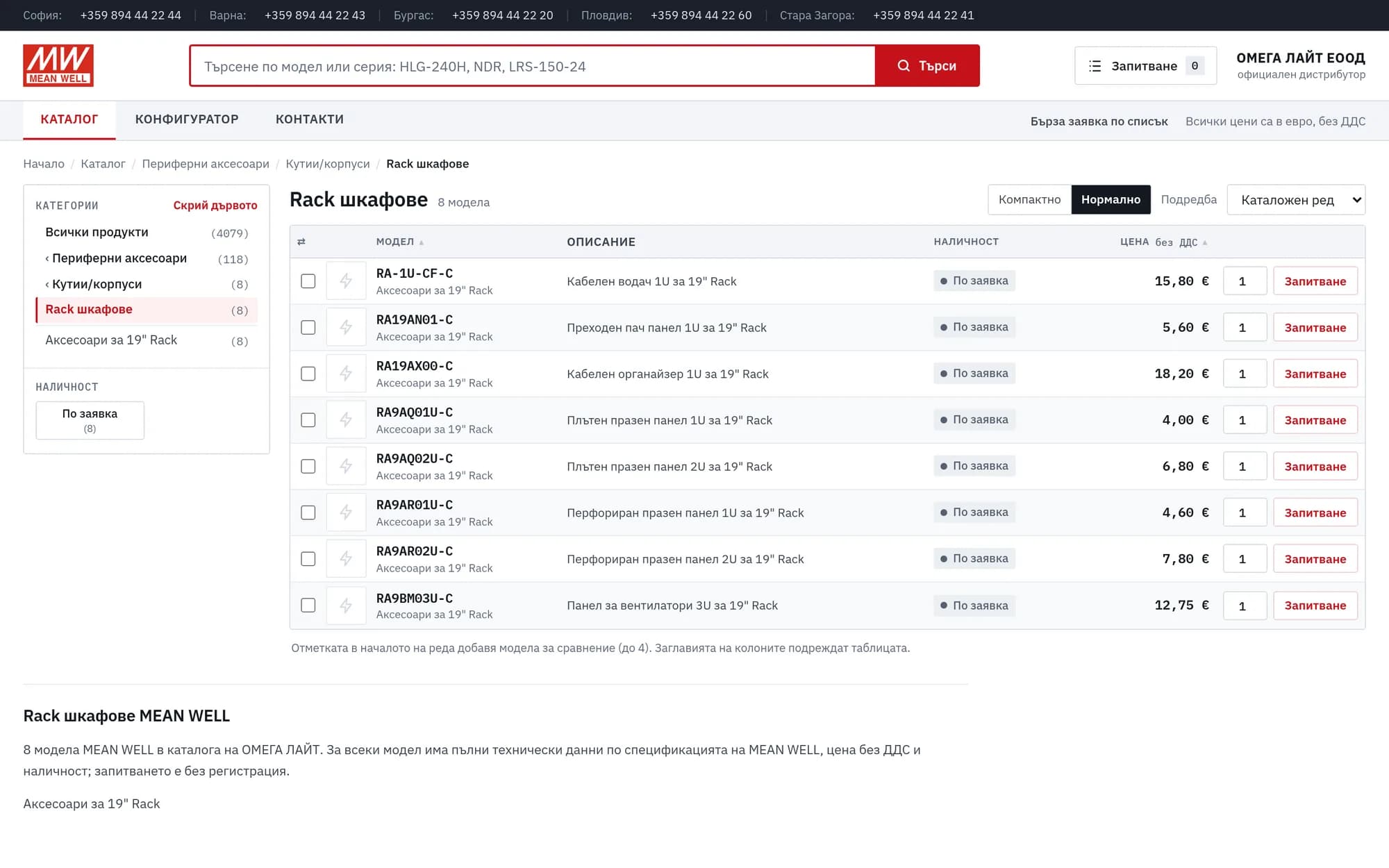Focus the model search input field
1389x868 pixels.
tap(533, 66)
